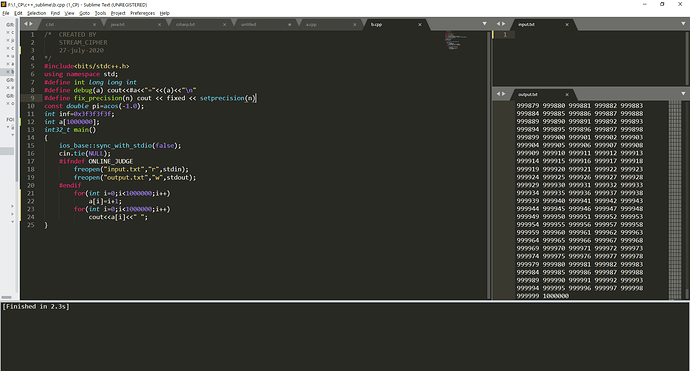Click the 'using namespace std;' line
690x371 pixels.
coord(81,74)
